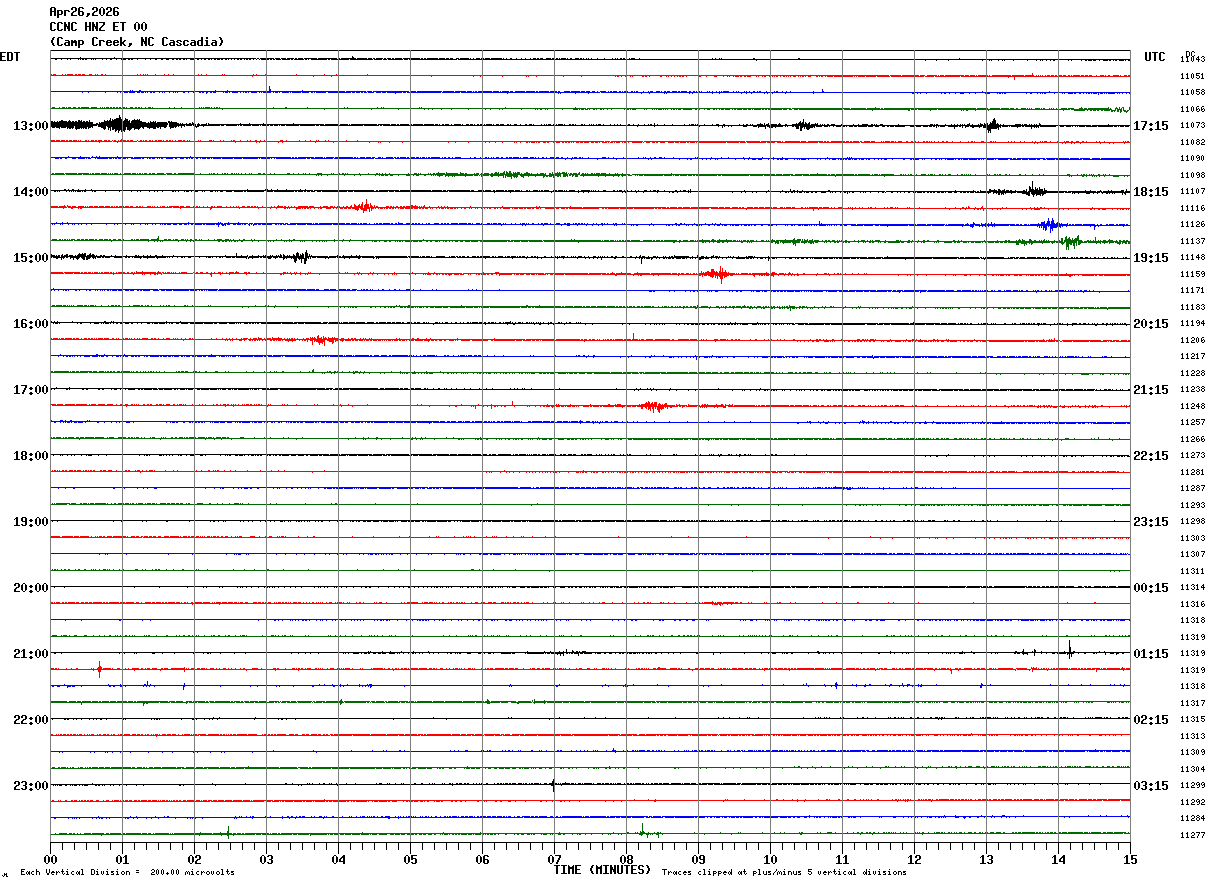Click the 21:15 UTC time label
Screen dimensions: 1210x886
1151,390
